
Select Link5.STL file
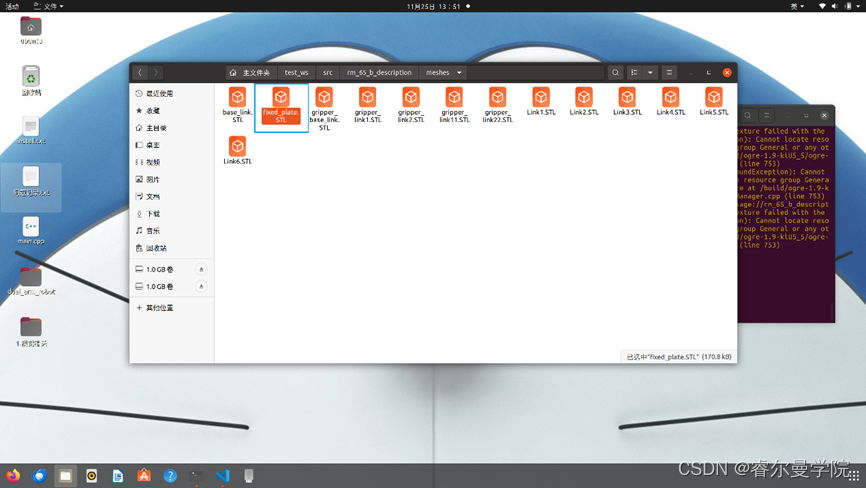(x=714, y=101)
